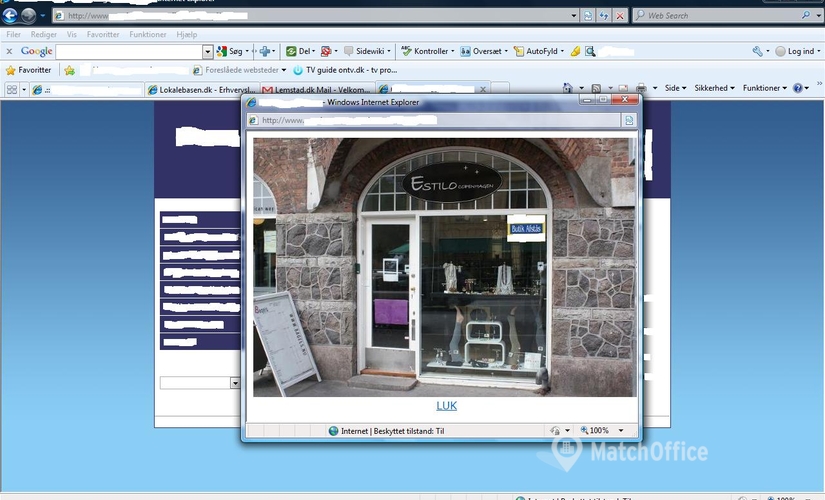Open the Side dropdown menu

pos(675,88)
